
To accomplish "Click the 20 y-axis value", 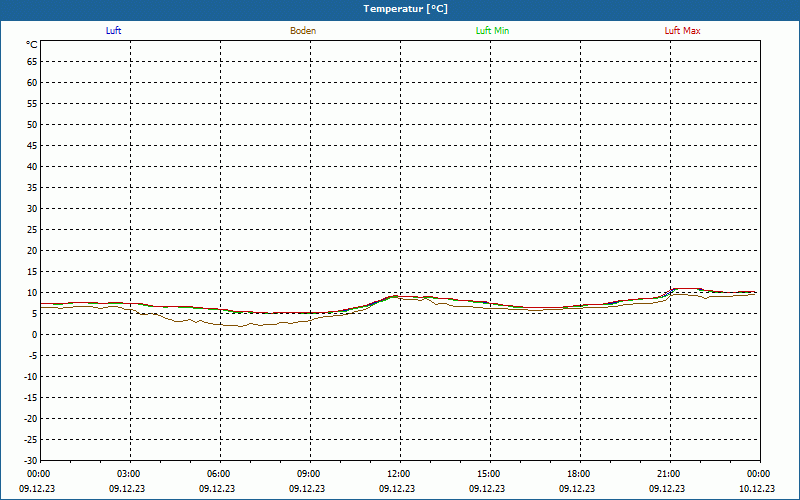I will click(x=32, y=251).
